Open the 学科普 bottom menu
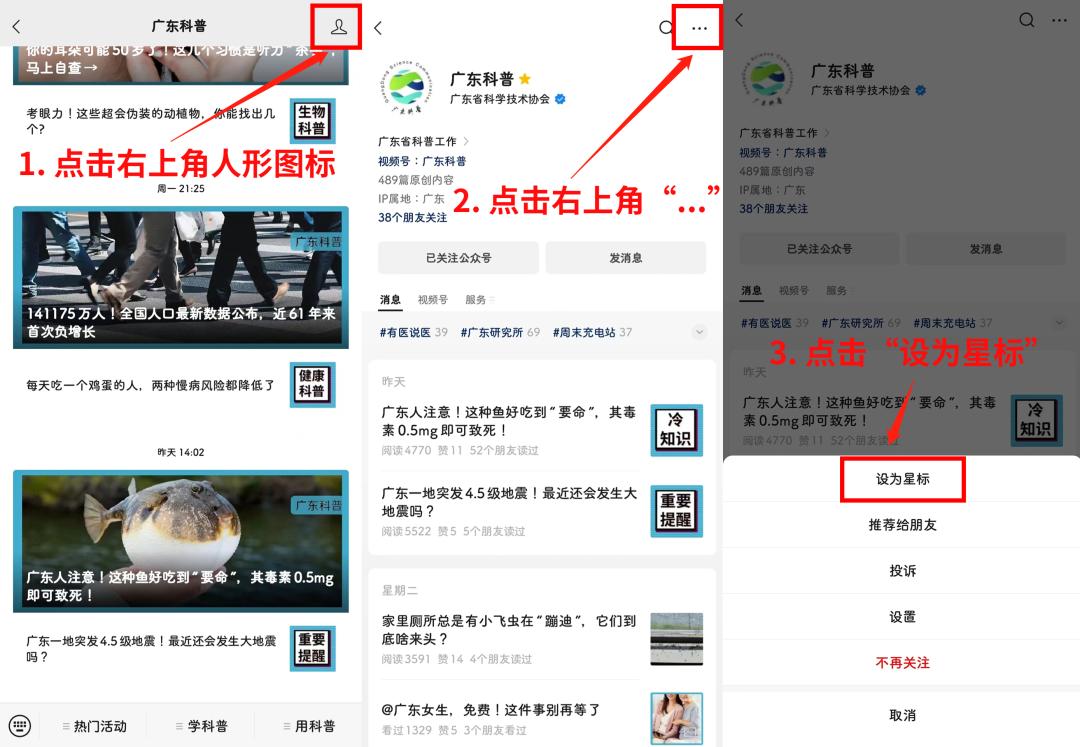Viewport: 1080px width, 747px height. (x=202, y=726)
